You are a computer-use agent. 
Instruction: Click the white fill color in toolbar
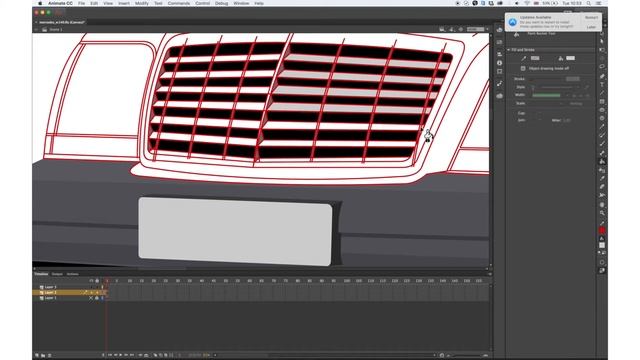pyautogui.click(x=602, y=245)
